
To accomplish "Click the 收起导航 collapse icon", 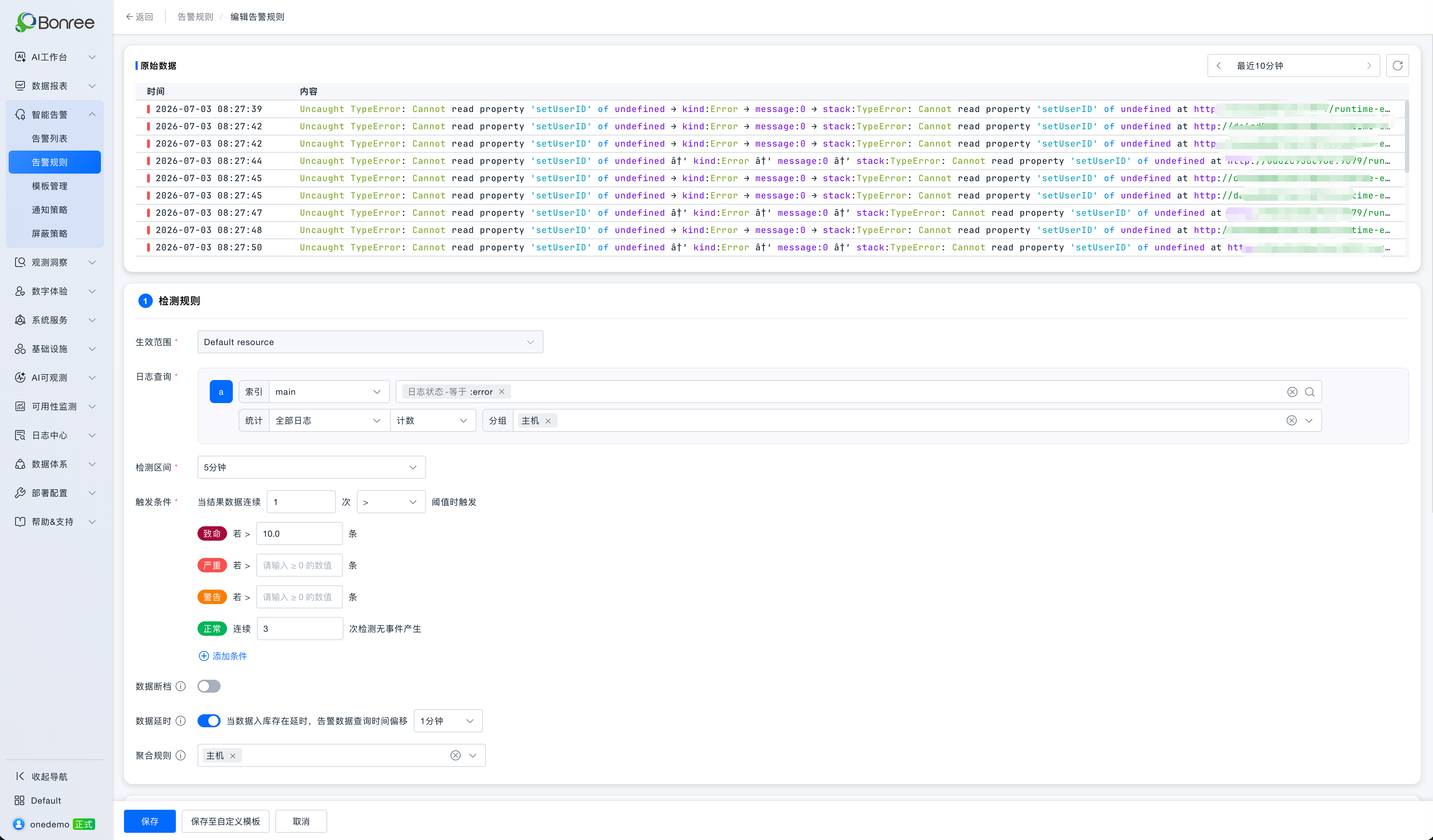I will (x=20, y=776).
